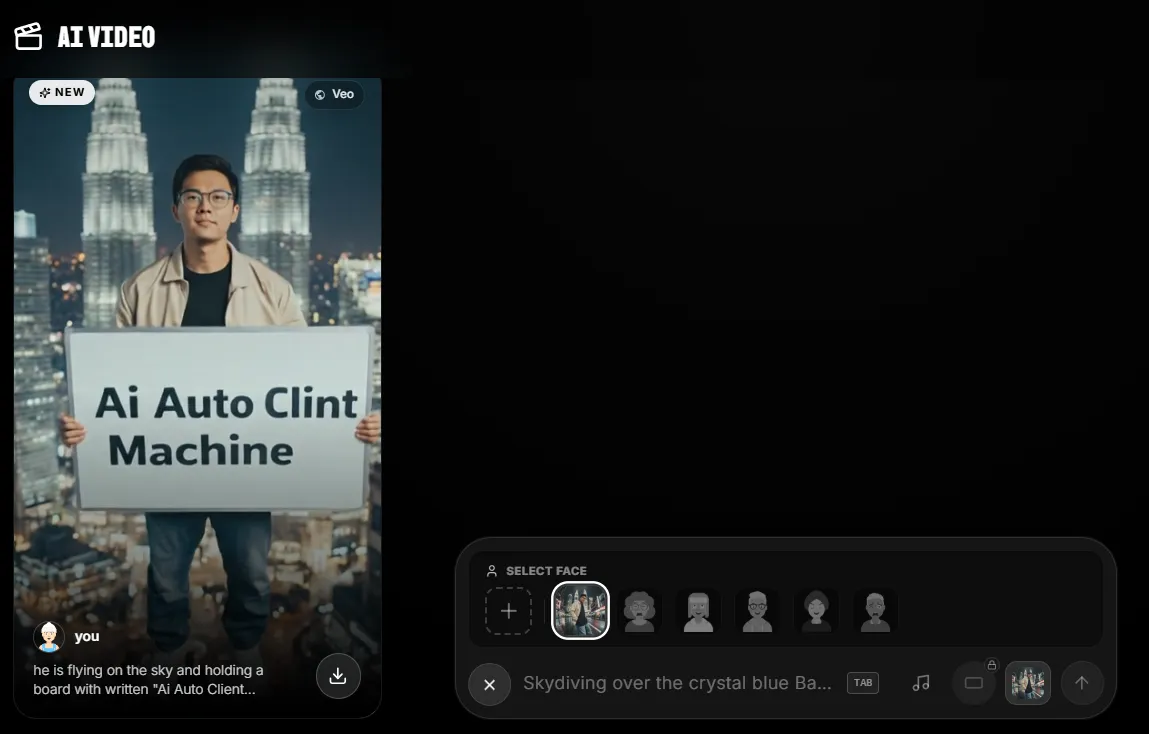Close the select face panel

click(489, 684)
